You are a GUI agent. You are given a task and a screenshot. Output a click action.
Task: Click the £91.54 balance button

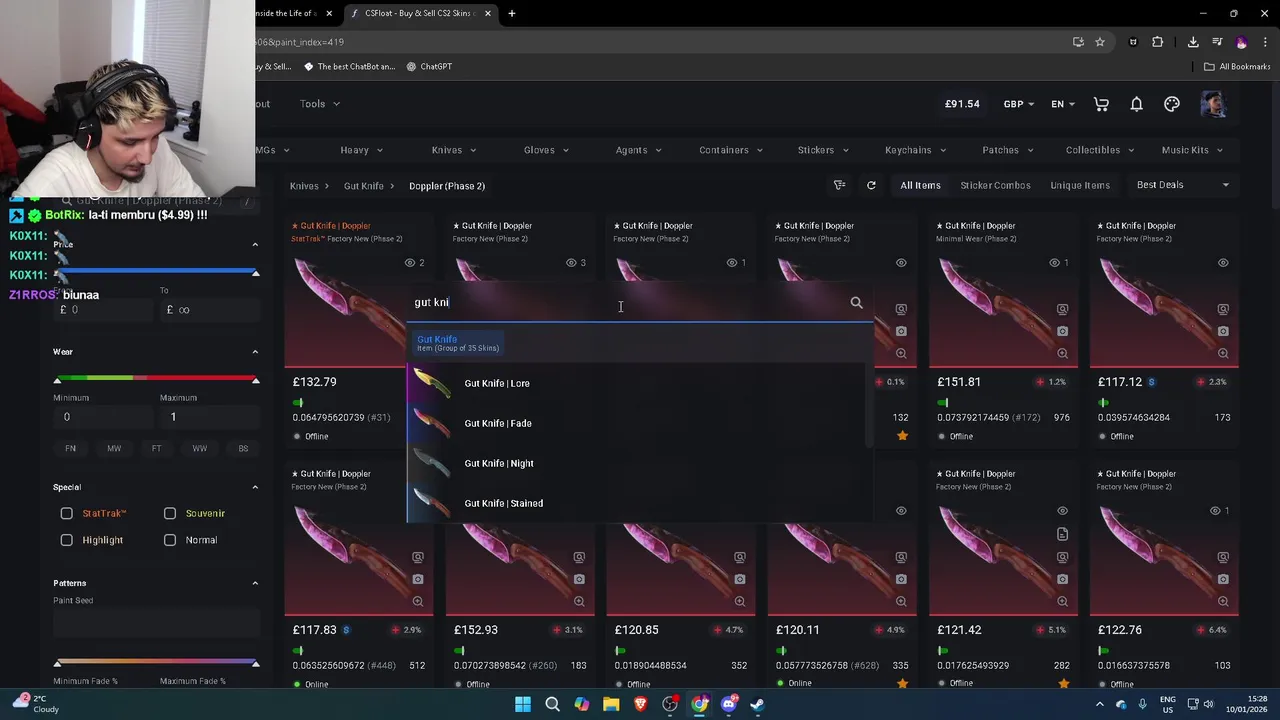coord(962,104)
